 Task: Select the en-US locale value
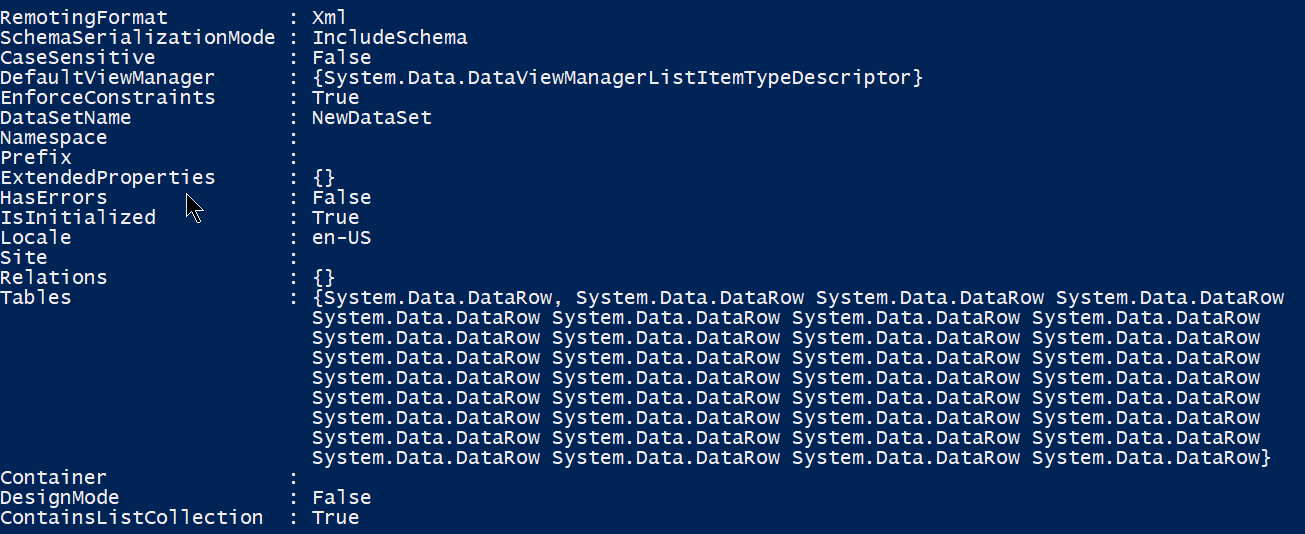point(341,238)
